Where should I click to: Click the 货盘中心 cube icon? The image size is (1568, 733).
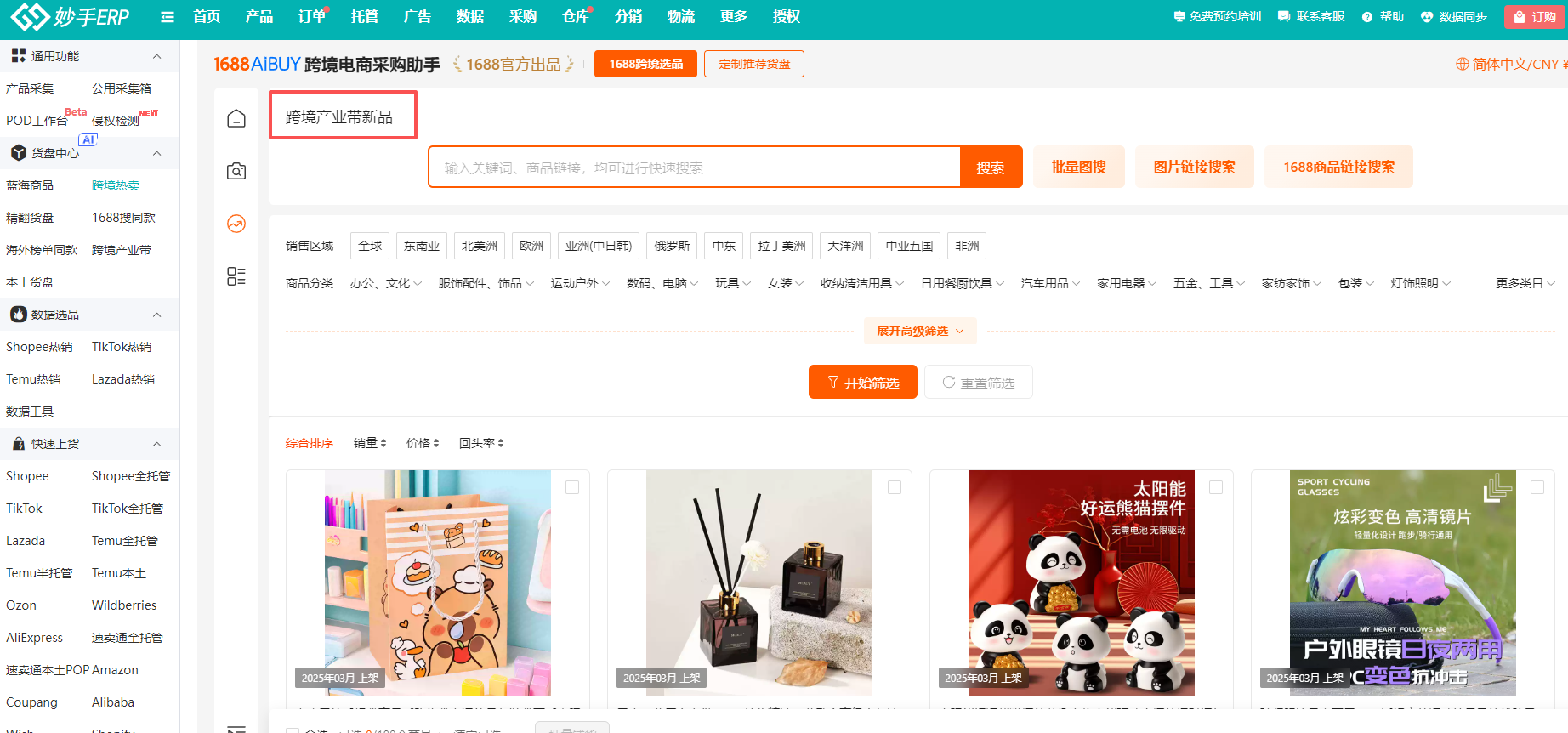(x=18, y=153)
